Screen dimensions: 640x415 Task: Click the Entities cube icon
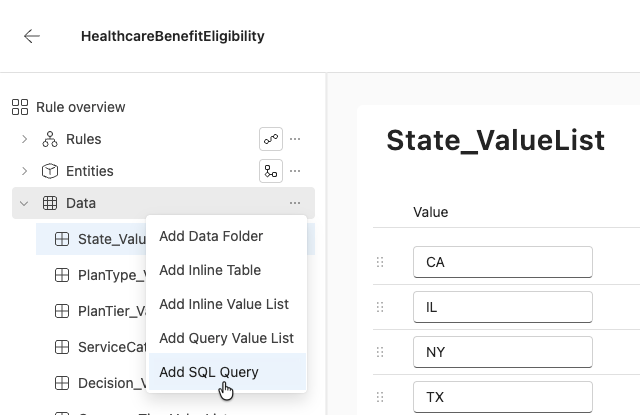click(x=50, y=171)
